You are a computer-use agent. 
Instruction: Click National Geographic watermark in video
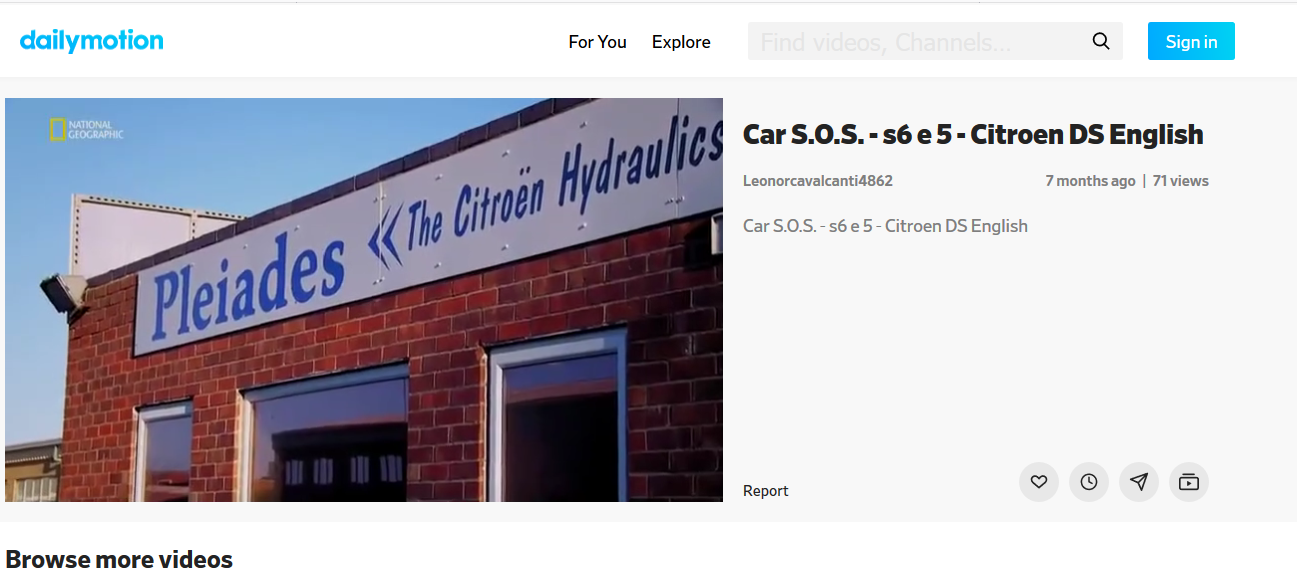[x=86, y=130]
